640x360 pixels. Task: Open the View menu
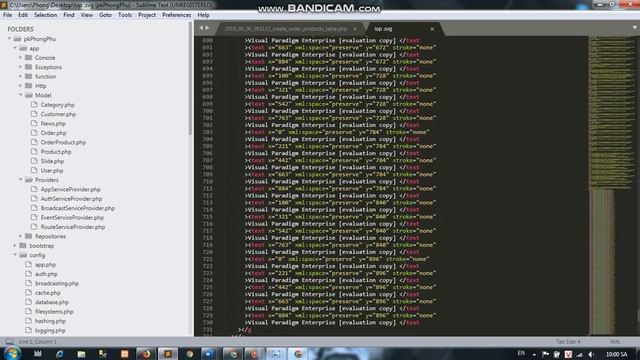point(87,15)
